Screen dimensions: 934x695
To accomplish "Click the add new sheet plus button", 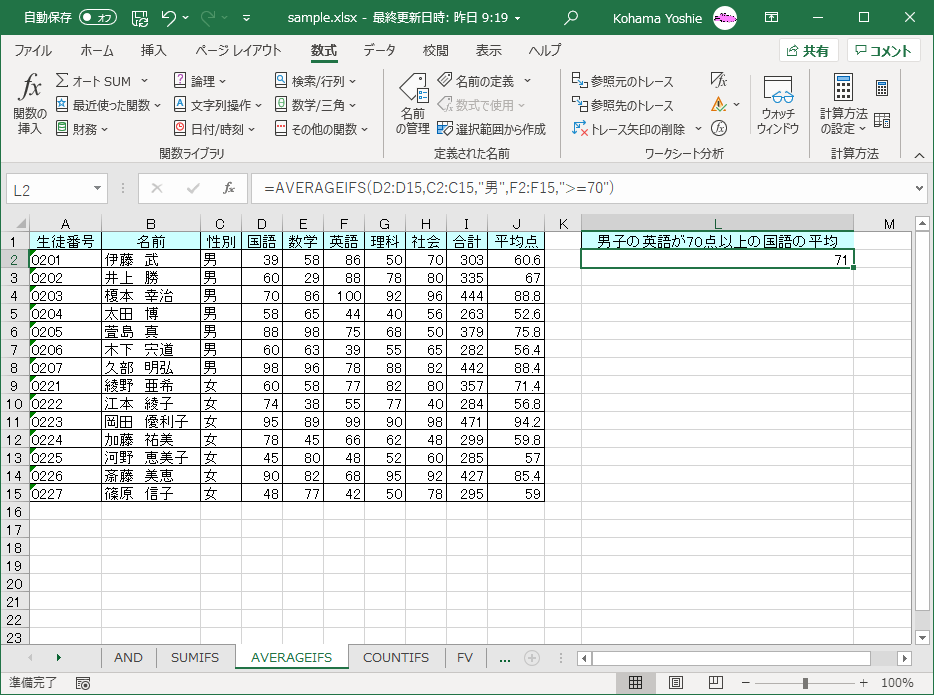I will coord(531,658).
